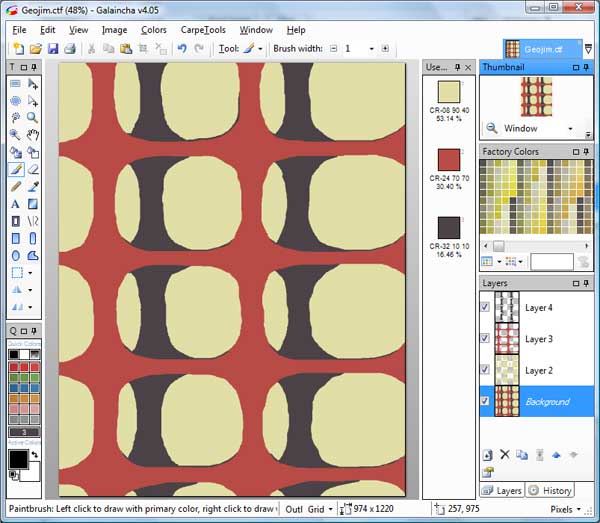Expand the Thumbnail Window dropdown
This screenshot has height=523, width=600.
pyautogui.click(x=571, y=129)
